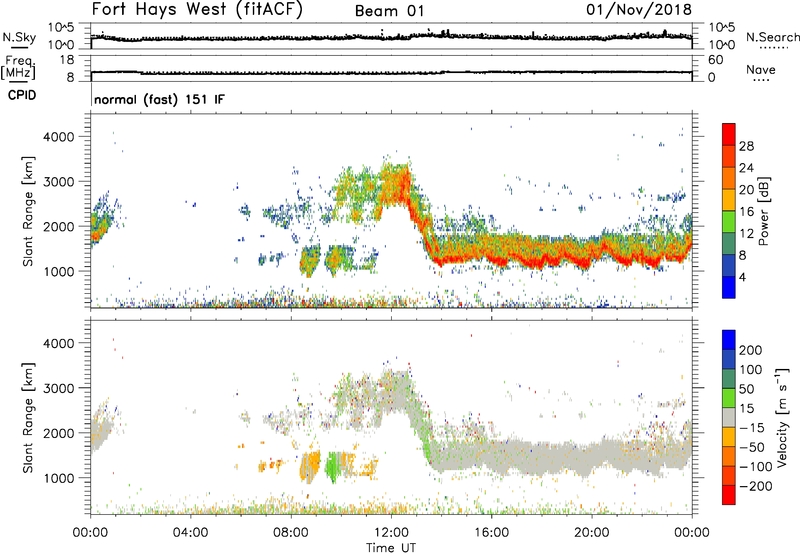
Task: Click the "200" velocity colorbar label
Action: pos(751,350)
